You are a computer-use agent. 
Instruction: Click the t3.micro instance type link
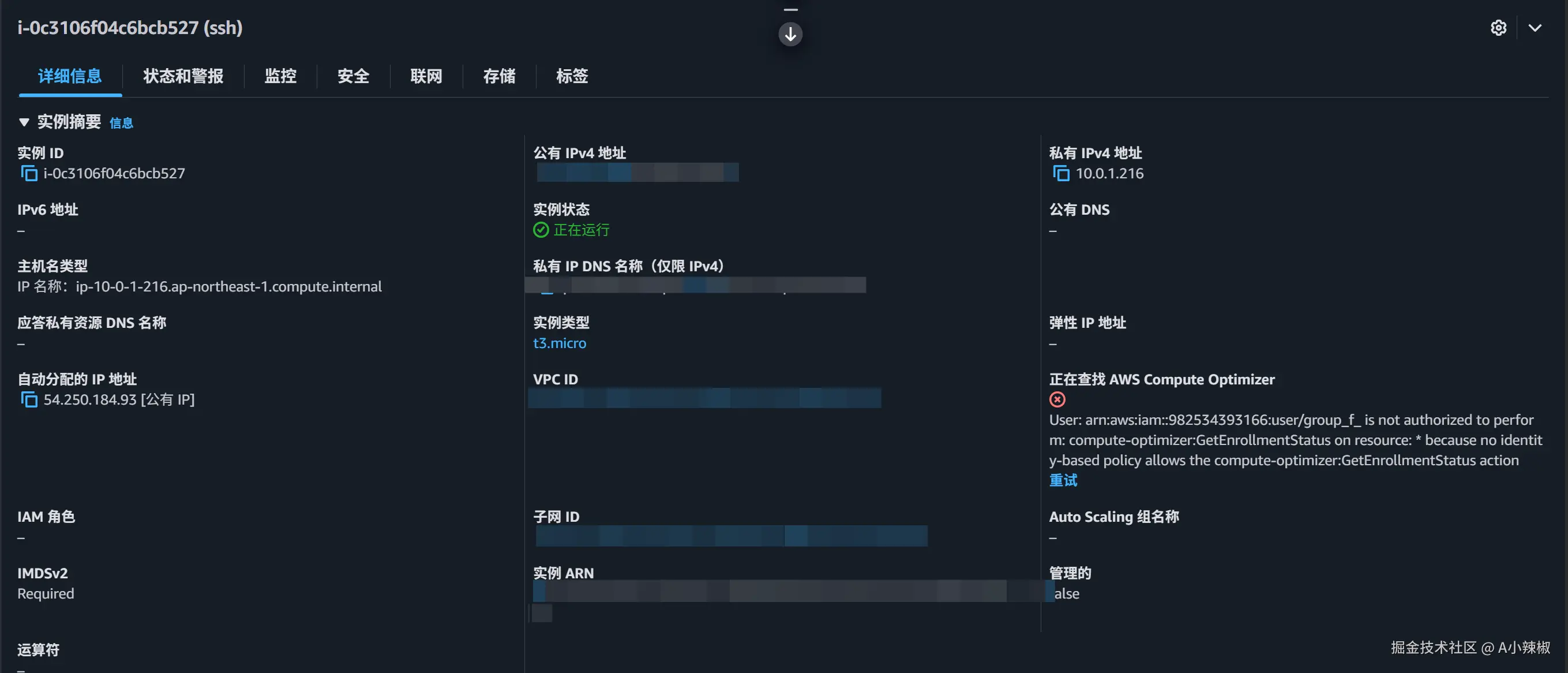(560, 343)
